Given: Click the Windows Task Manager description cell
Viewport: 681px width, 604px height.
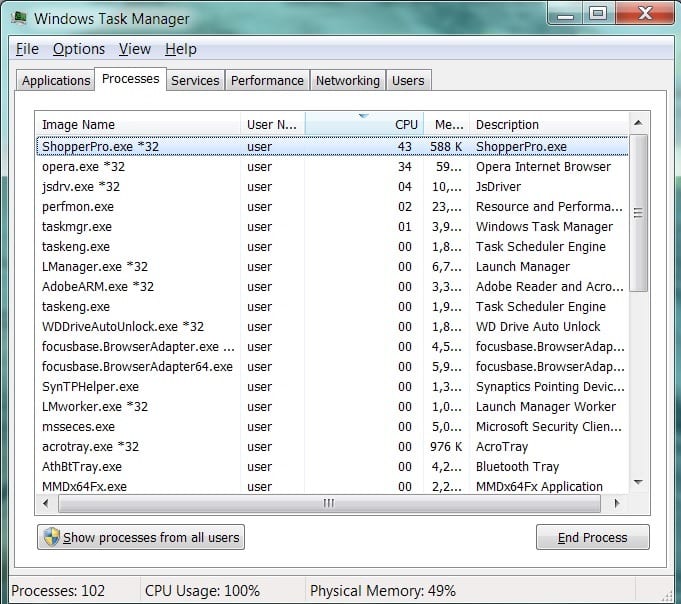Looking at the screenshot, I should (x=544, y=227).
